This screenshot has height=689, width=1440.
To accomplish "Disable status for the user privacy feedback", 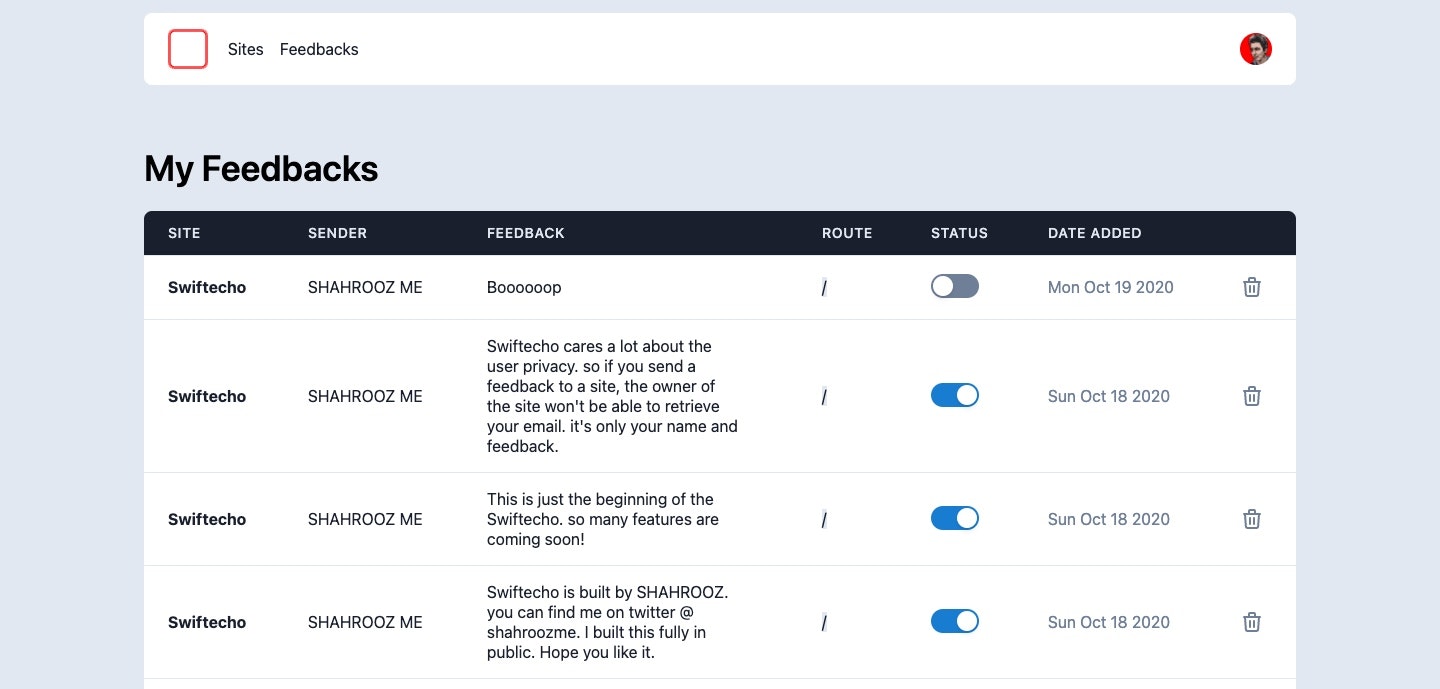I will (x=955, y=395).
